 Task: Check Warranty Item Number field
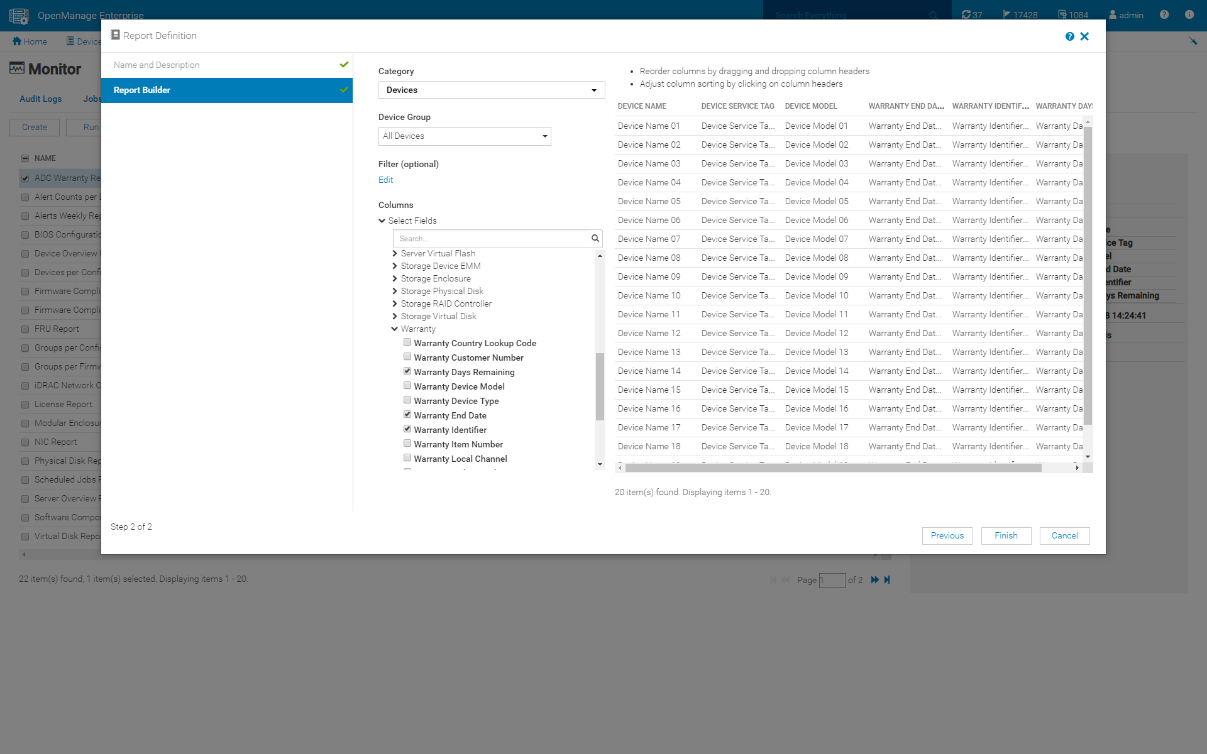[407, 444]
